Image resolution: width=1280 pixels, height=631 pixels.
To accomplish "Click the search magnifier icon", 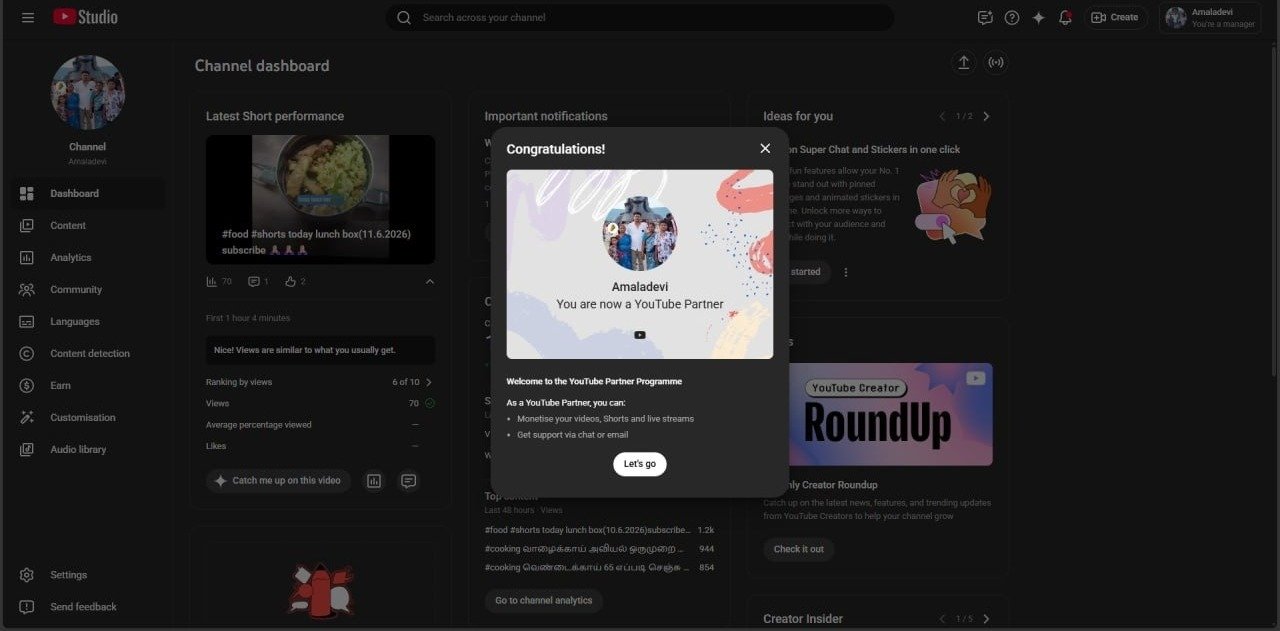I will pos(404,17).
